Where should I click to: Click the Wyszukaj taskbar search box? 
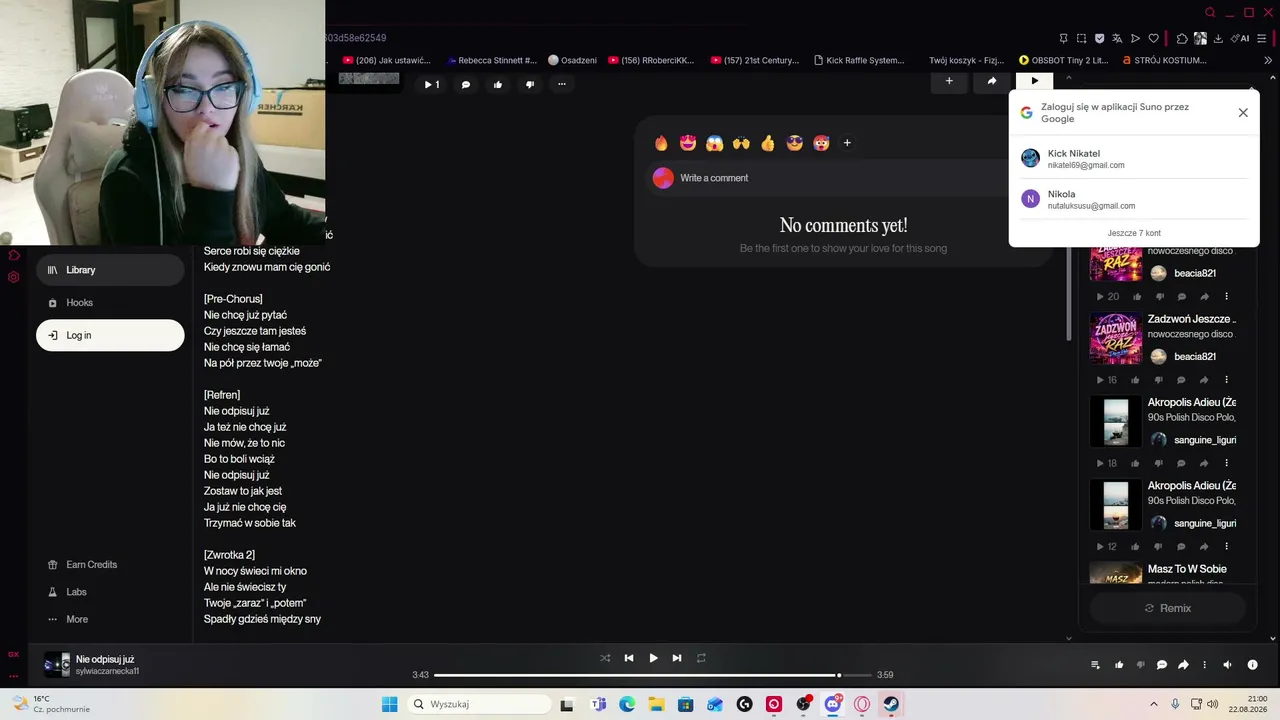[479, 704]
